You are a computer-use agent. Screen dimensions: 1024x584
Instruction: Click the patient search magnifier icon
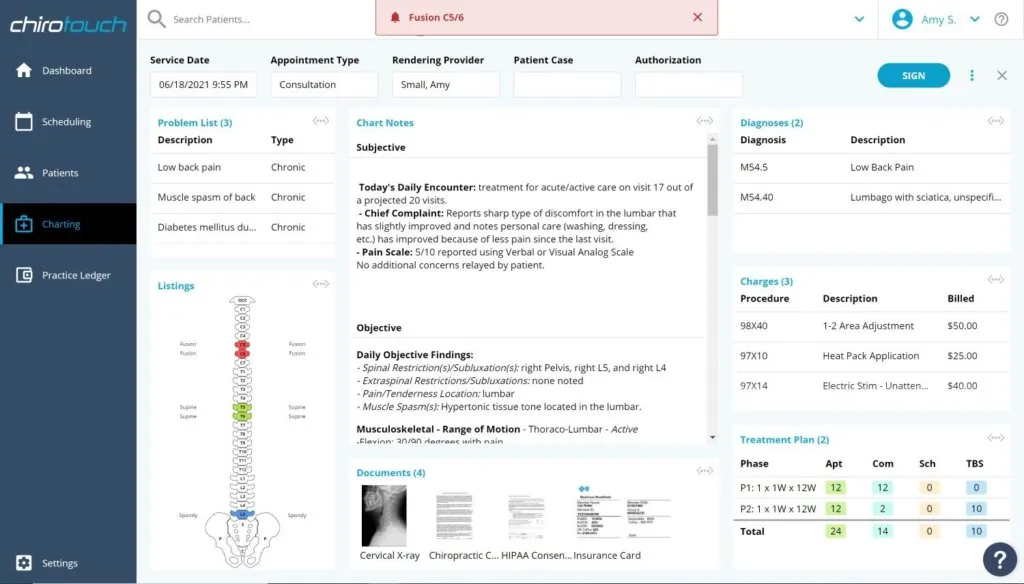pyautogui.click(x=156, y=18)
